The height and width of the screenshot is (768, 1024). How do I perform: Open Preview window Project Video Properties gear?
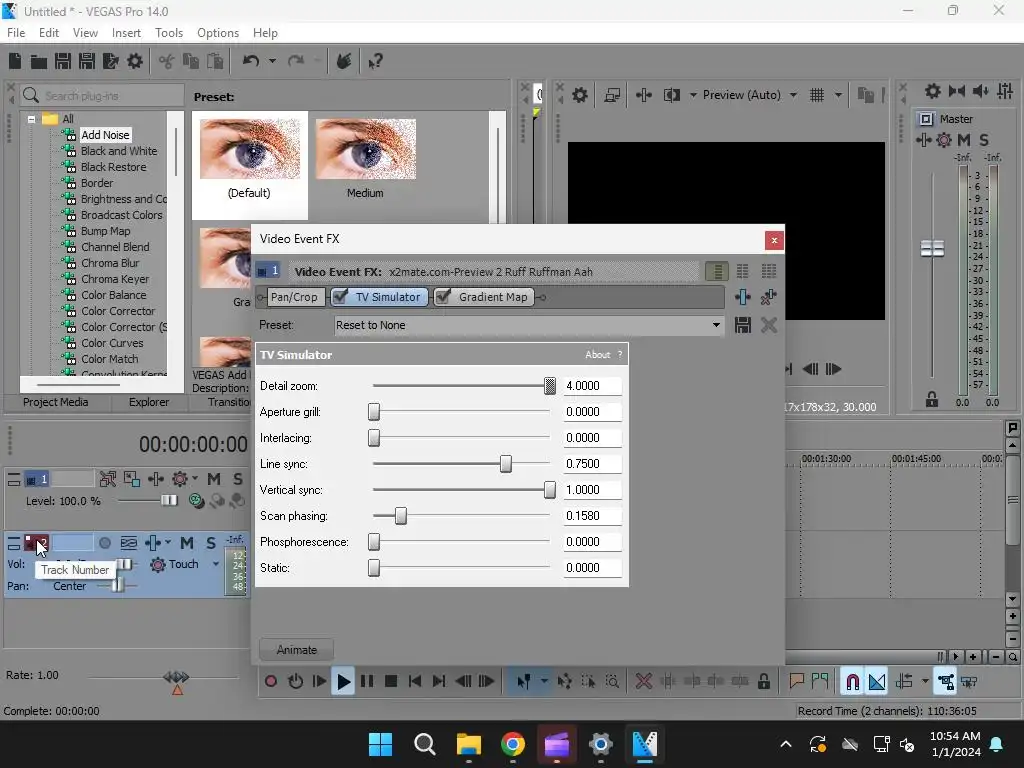pos(580,95)
